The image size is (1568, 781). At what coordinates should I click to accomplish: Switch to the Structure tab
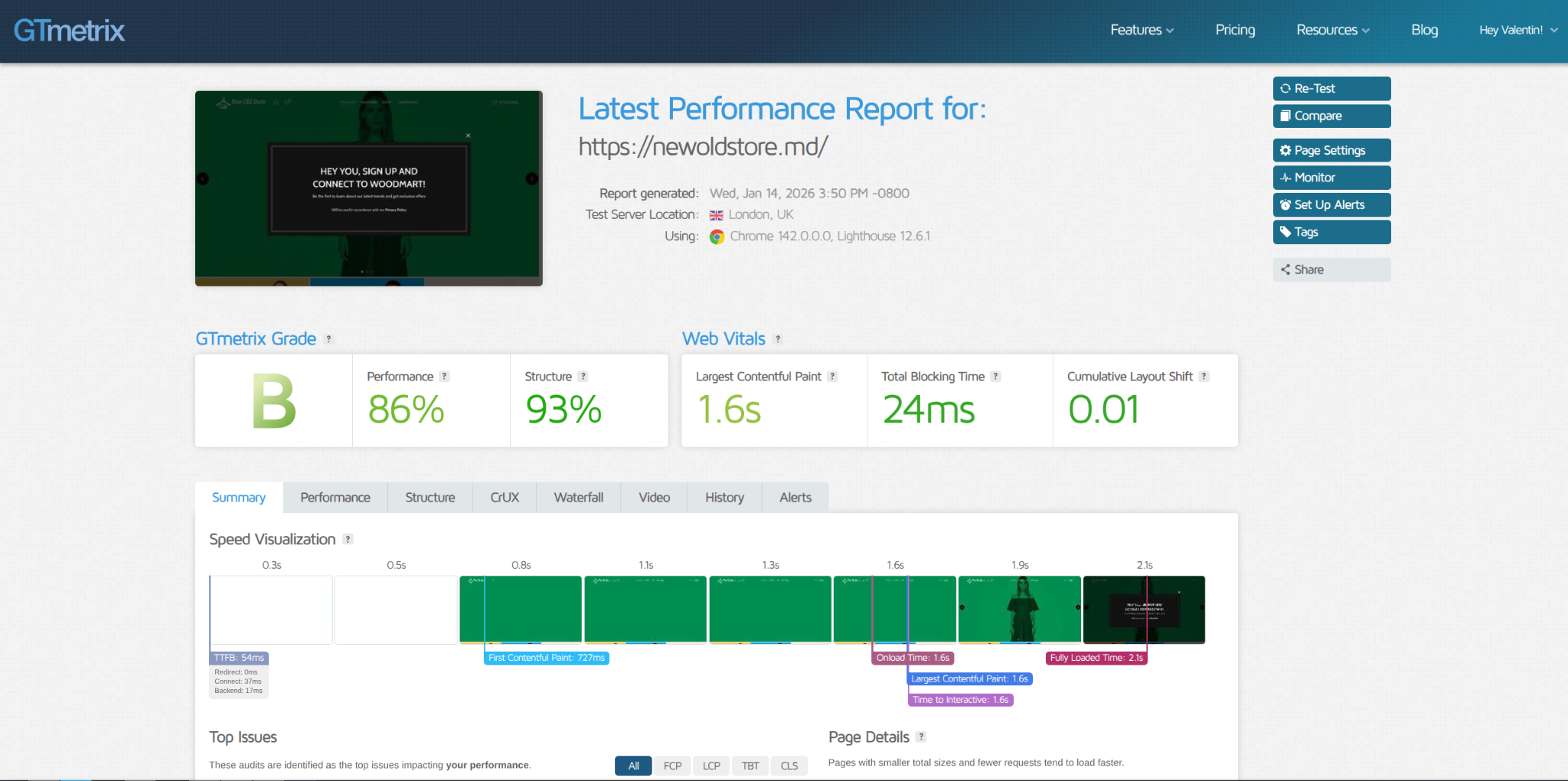coord(430,498)
